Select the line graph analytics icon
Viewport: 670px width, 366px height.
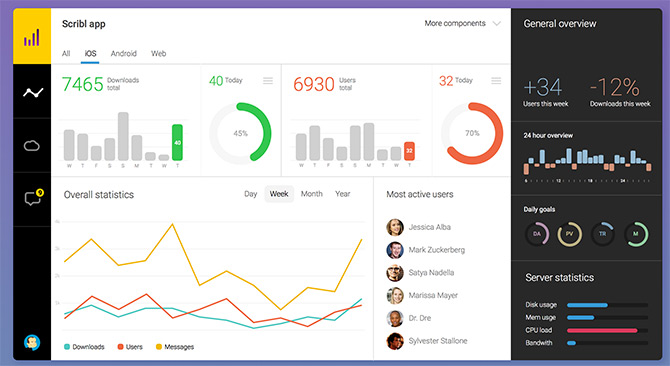33,92
